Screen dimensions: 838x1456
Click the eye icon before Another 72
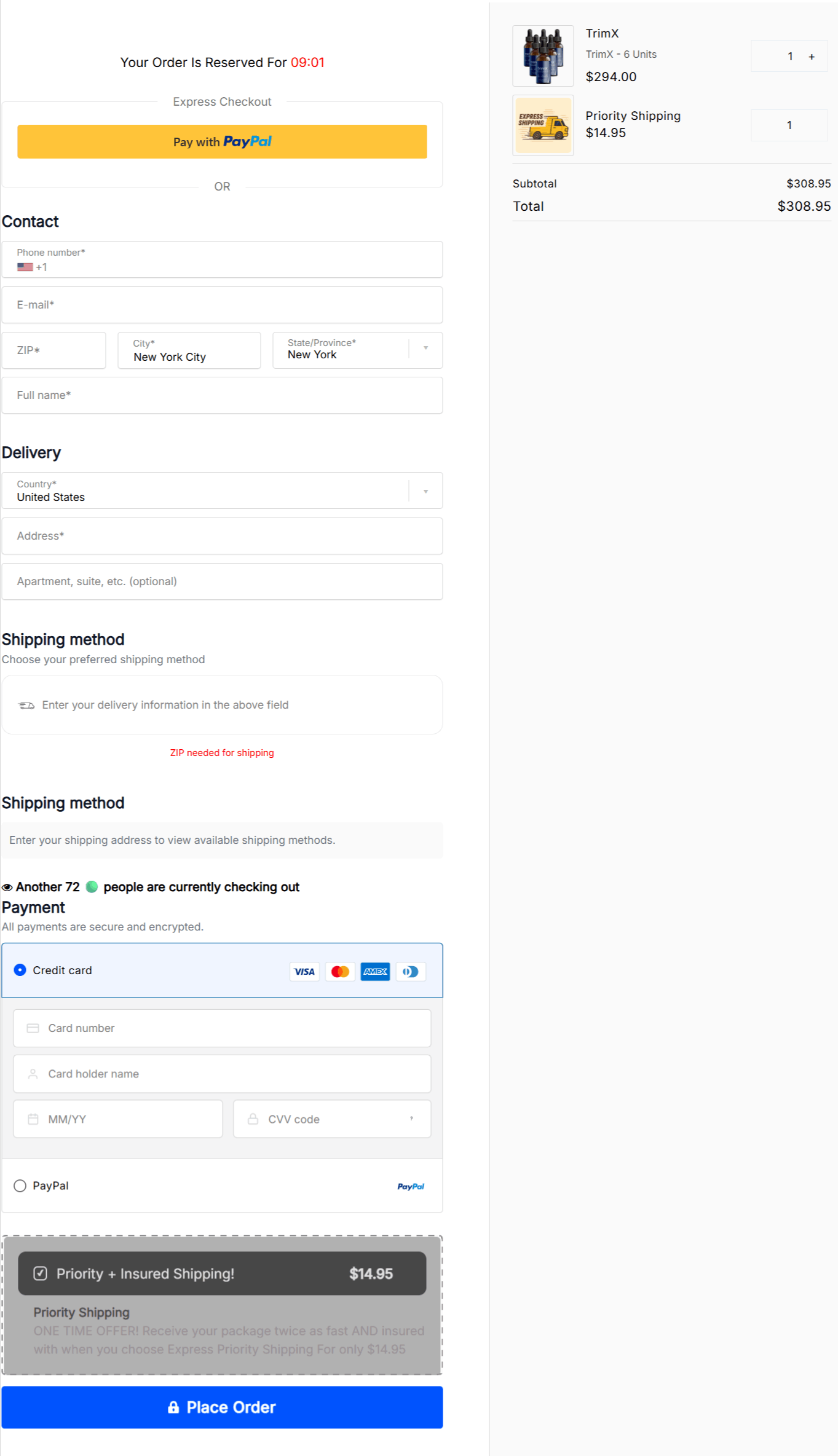pos(7,887)
